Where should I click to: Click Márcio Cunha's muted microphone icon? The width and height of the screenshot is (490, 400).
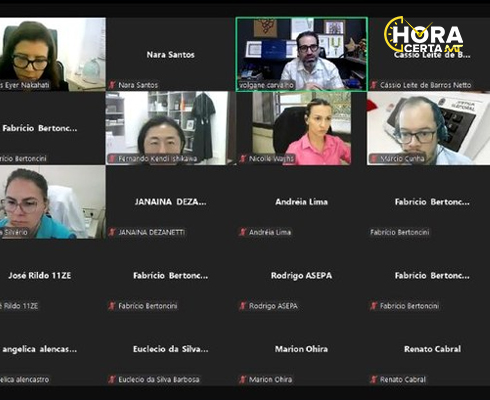click(x=374, y=159)
